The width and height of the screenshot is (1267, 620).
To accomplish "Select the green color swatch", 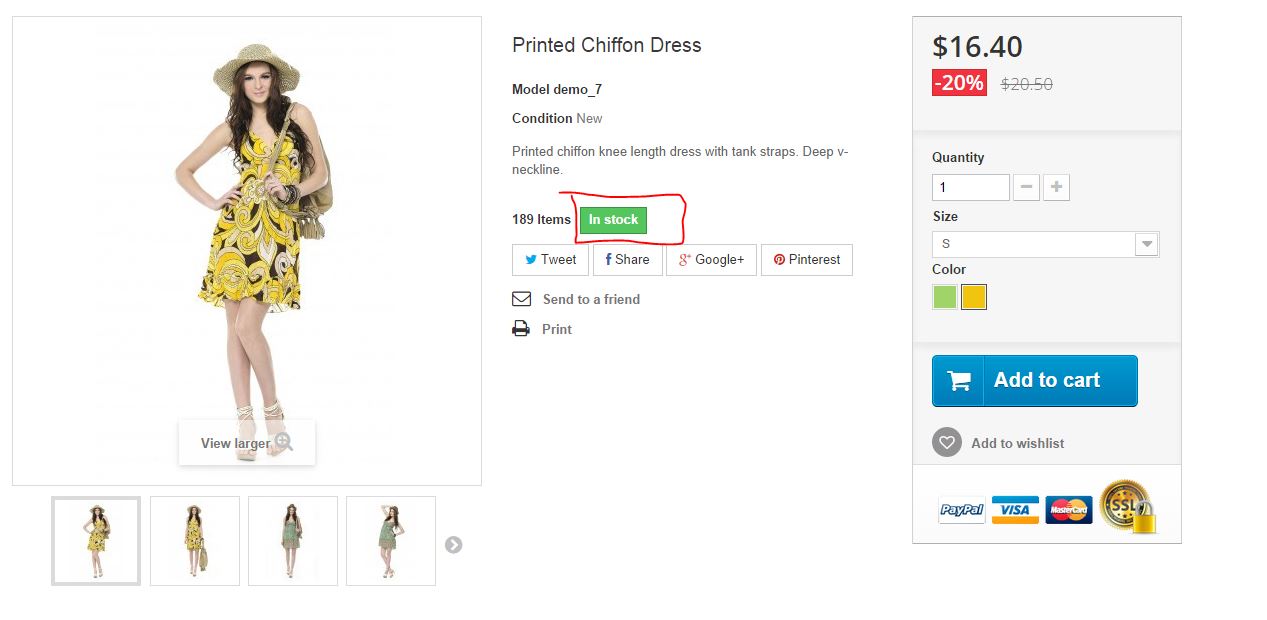I will (944, 297).
